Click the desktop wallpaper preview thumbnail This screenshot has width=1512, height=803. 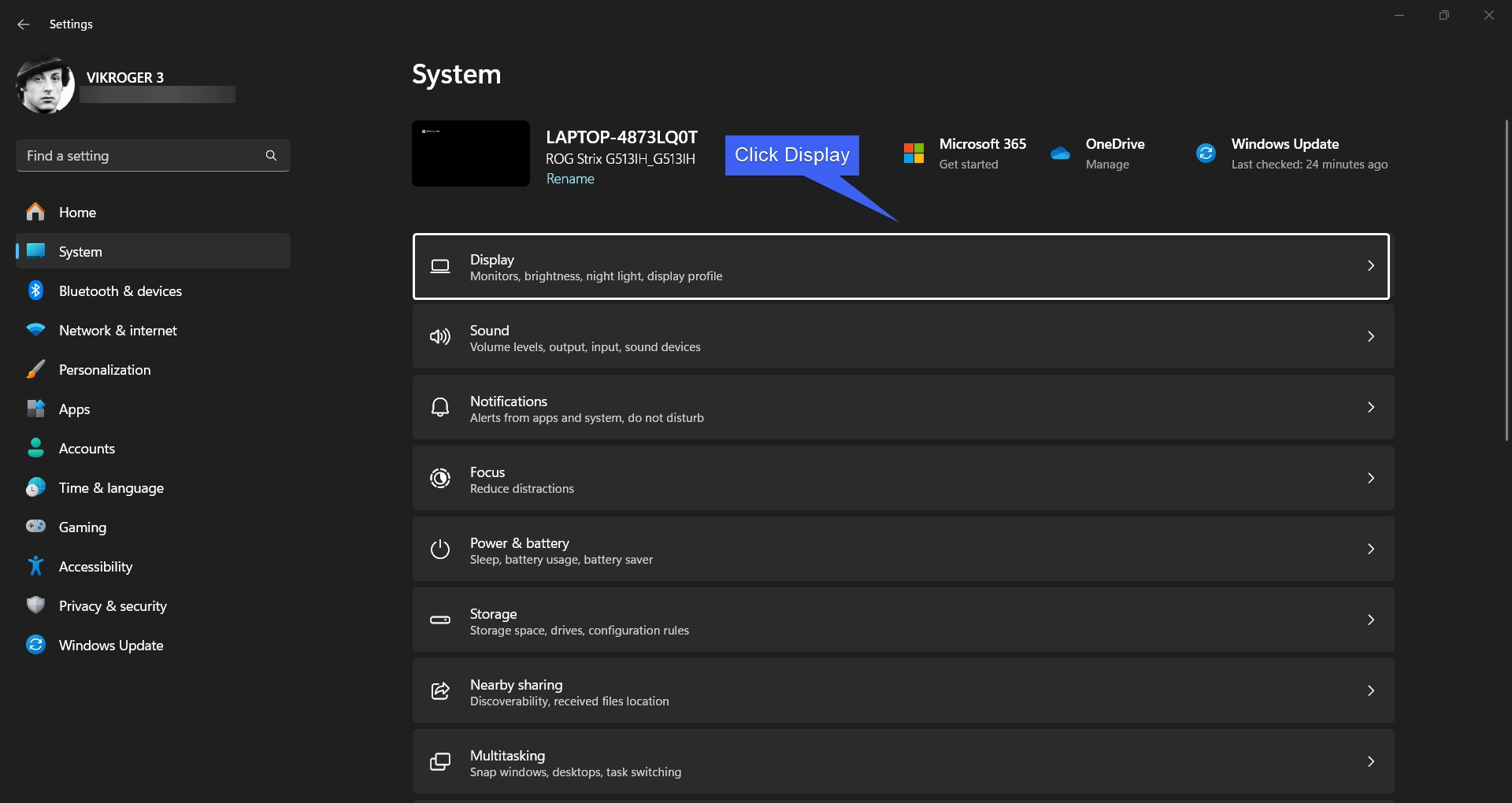[x=471, y=154]
